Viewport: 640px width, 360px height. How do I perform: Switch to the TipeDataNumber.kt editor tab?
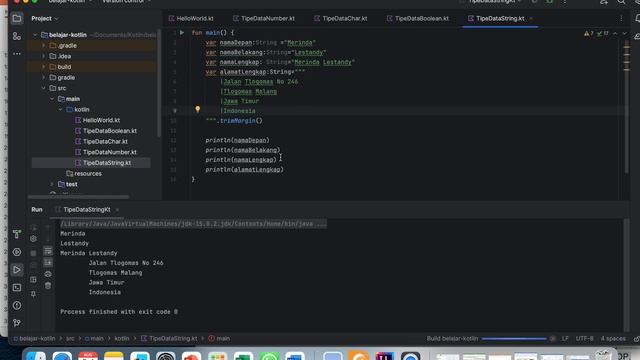coord(264,18)
